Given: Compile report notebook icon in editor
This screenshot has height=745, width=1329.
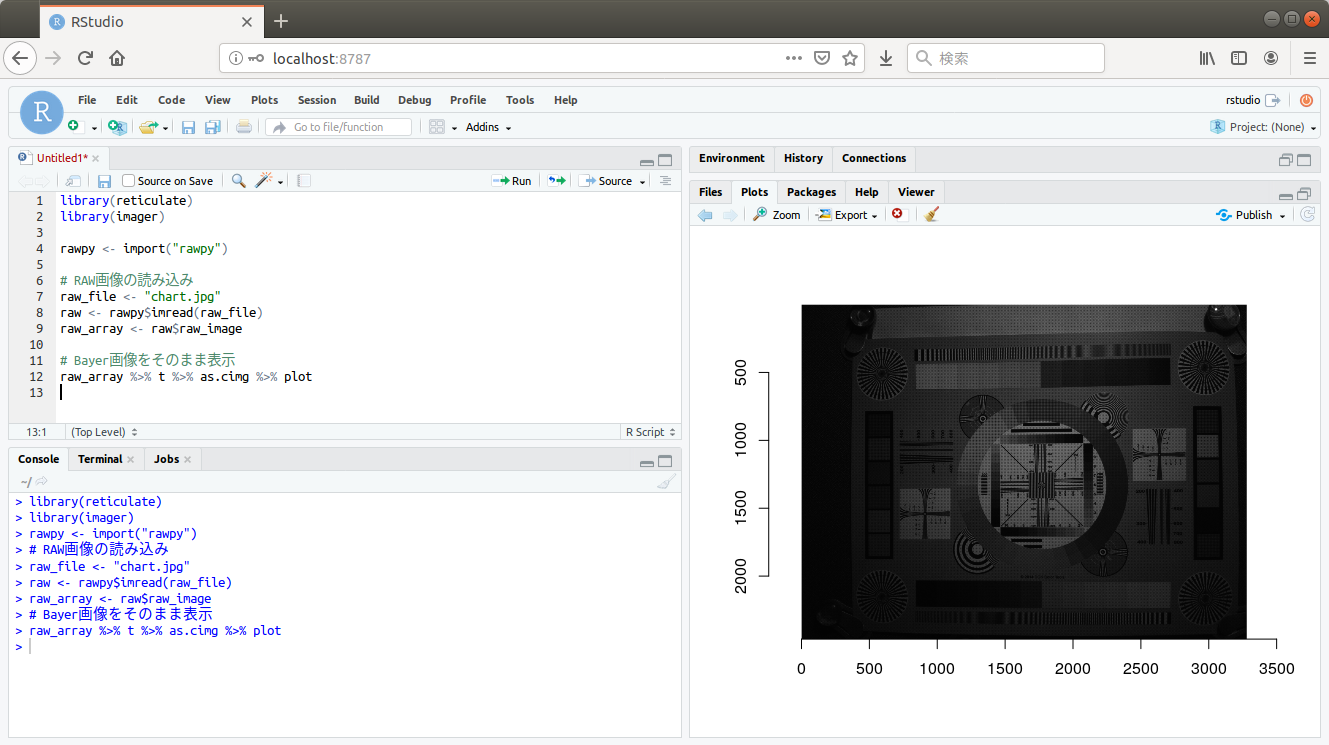Looking at the screenshot, I should [304, 181].
